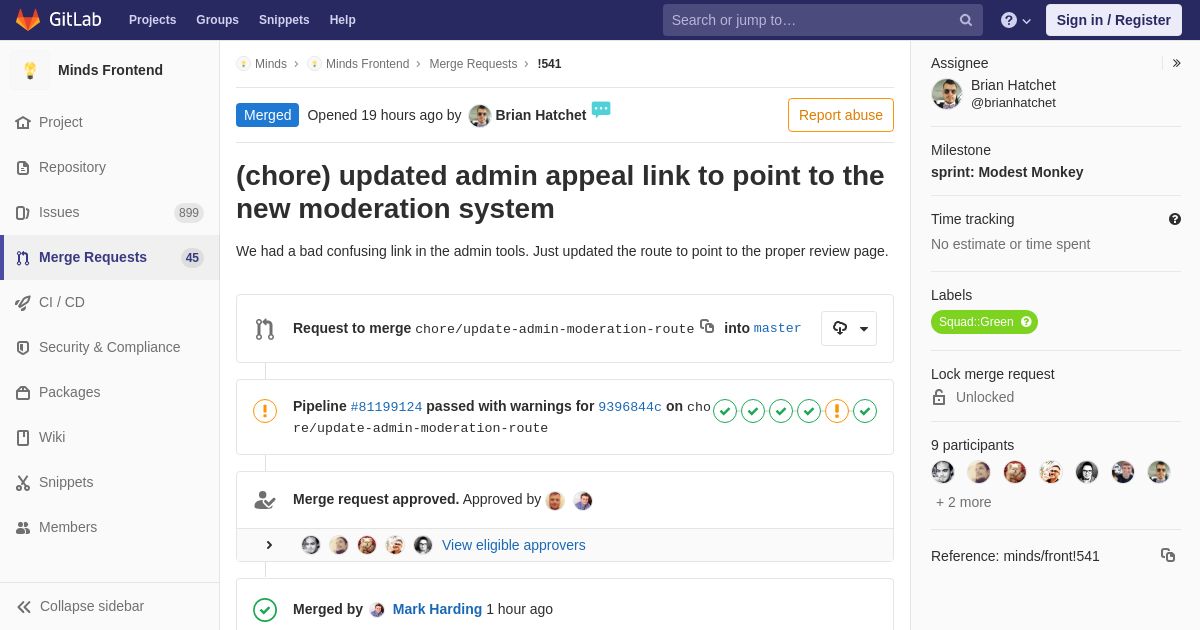Open pipeline #81199124 link
The image size is (1200, 630).
[386, 407]
